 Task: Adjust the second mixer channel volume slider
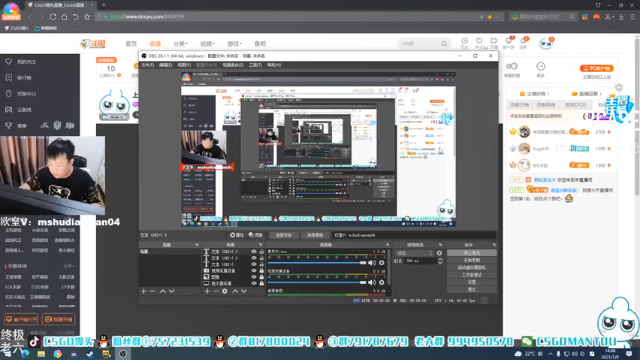(317, 282)
